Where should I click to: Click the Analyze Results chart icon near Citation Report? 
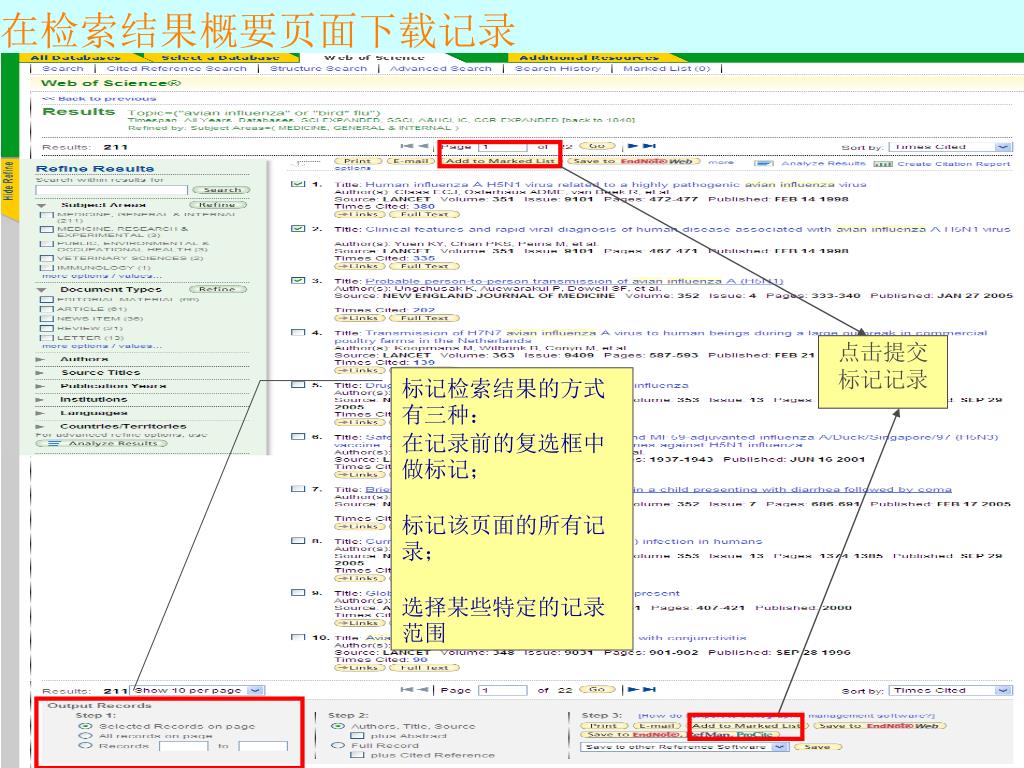tap(763, 163)
